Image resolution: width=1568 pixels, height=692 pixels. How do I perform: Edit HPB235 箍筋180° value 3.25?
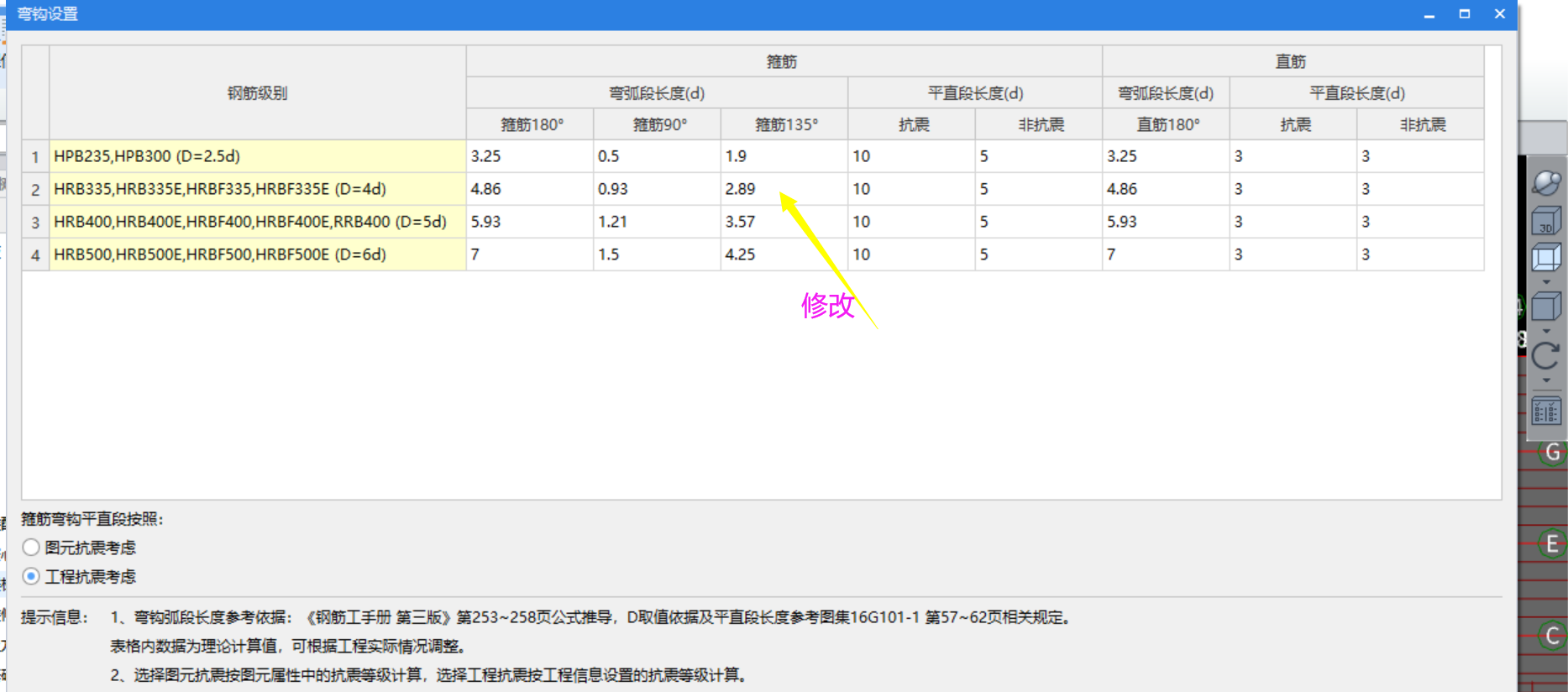point(530,156)
